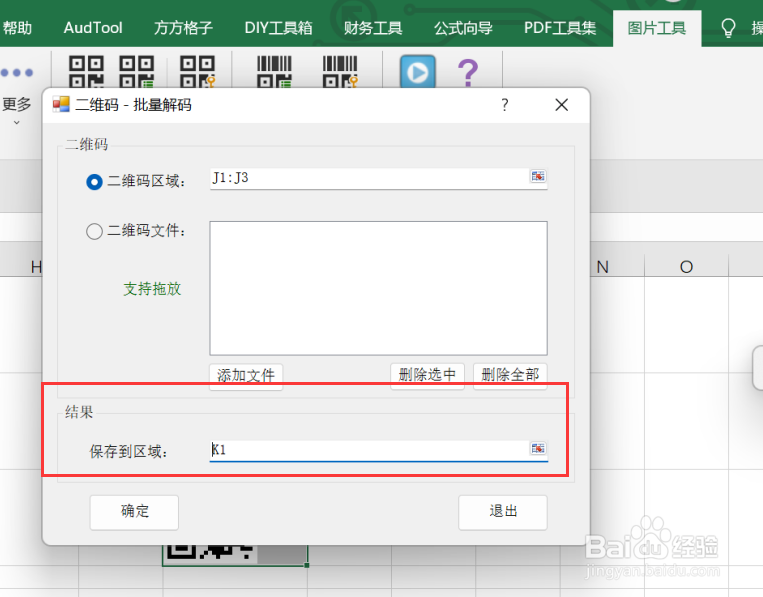Click the three-dots more icon
The image size is (763, 597).
coord(17,72)
